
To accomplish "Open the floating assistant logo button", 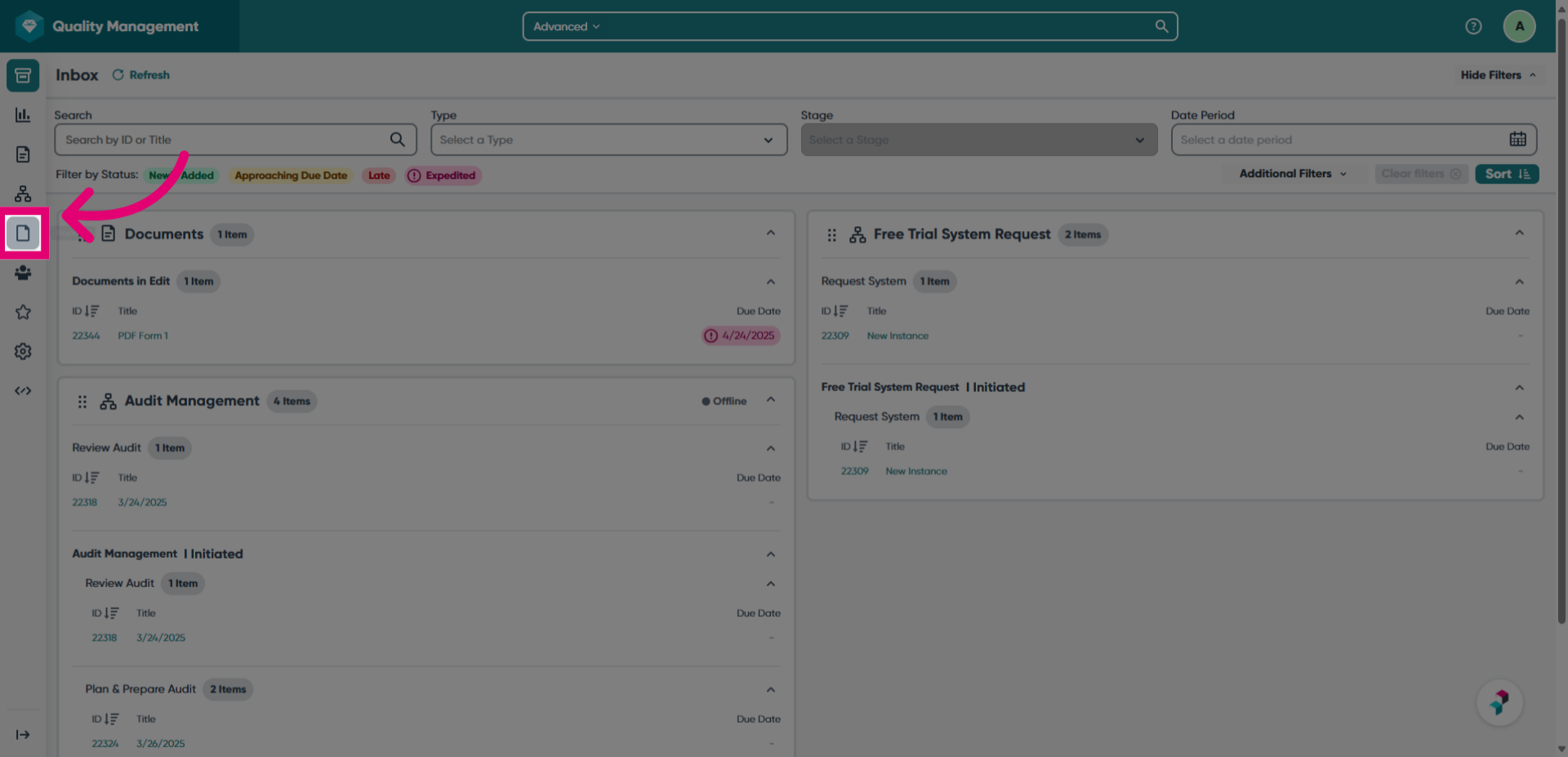I will 1499,702.
